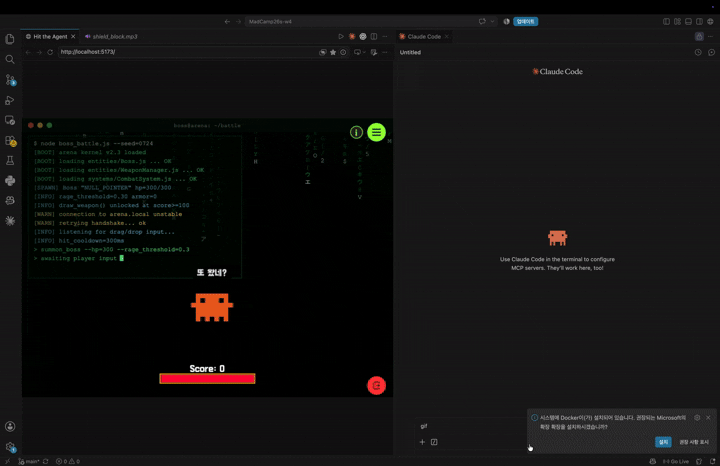Open notification settings gear
Screen dimensions: 720x466
[x=697, y=417]
